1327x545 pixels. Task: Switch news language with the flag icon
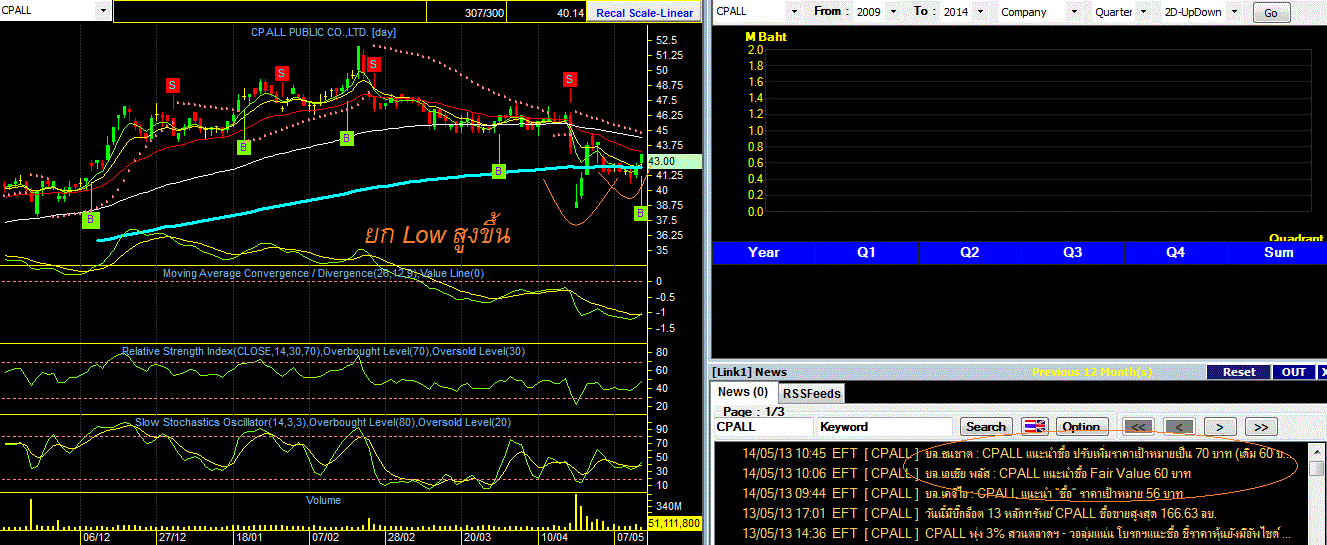(1035, 427)
